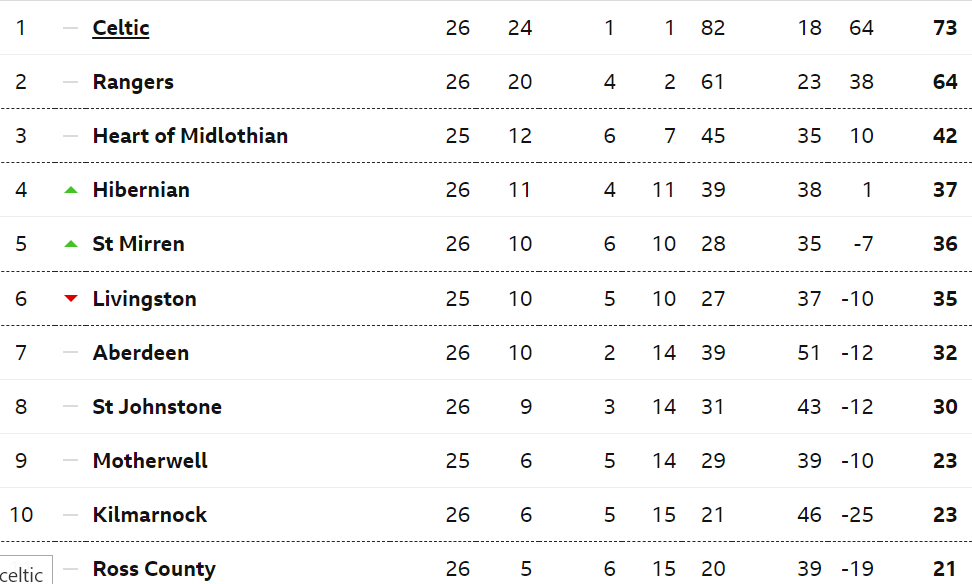Select the Aberdeen team name
This screenshot has width=972, height=584.
(x=141, y=353)
